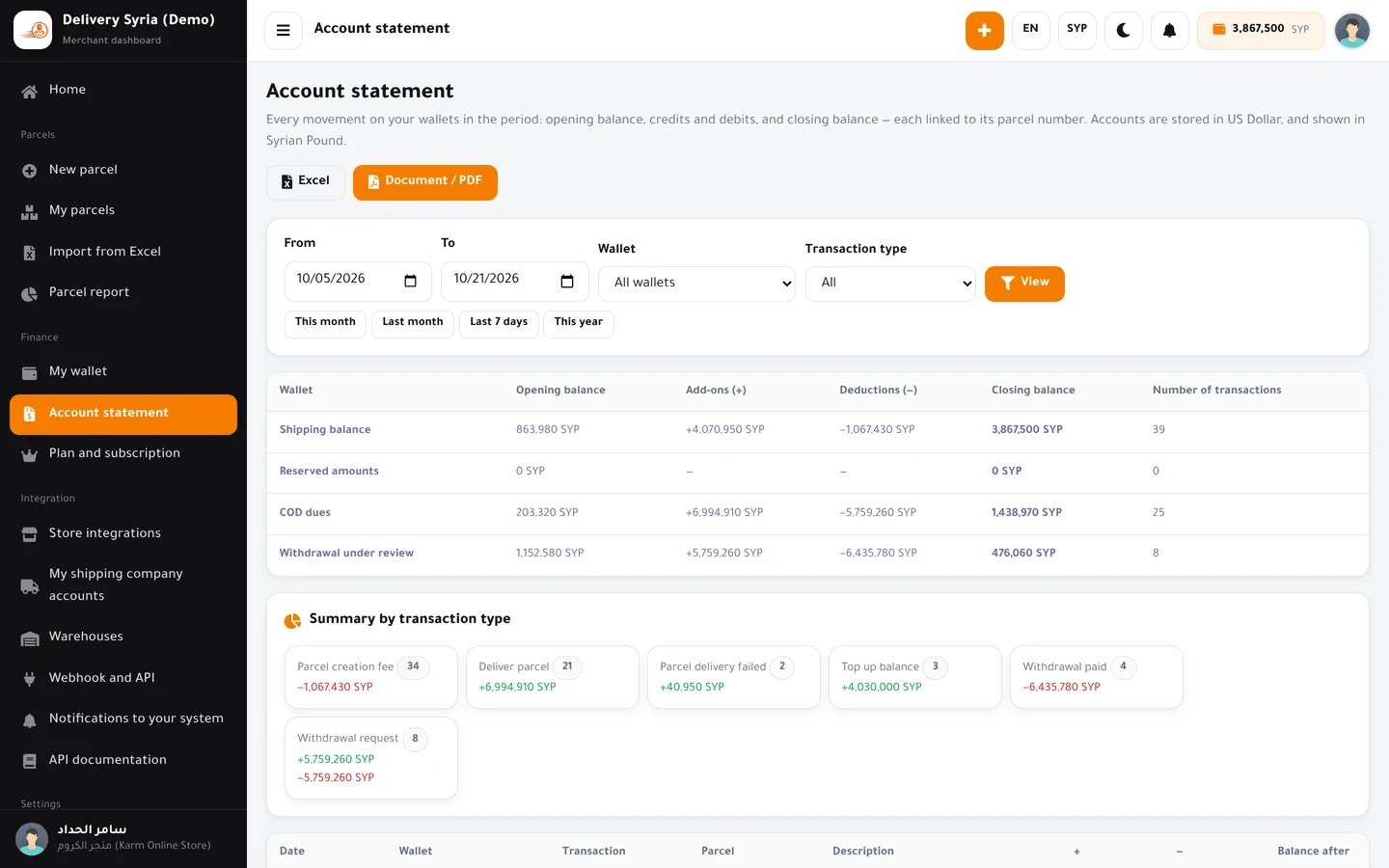Click the Delivery Syria logo icon
This screenshot has width=1389, height=868.
(x=33, y=30)
